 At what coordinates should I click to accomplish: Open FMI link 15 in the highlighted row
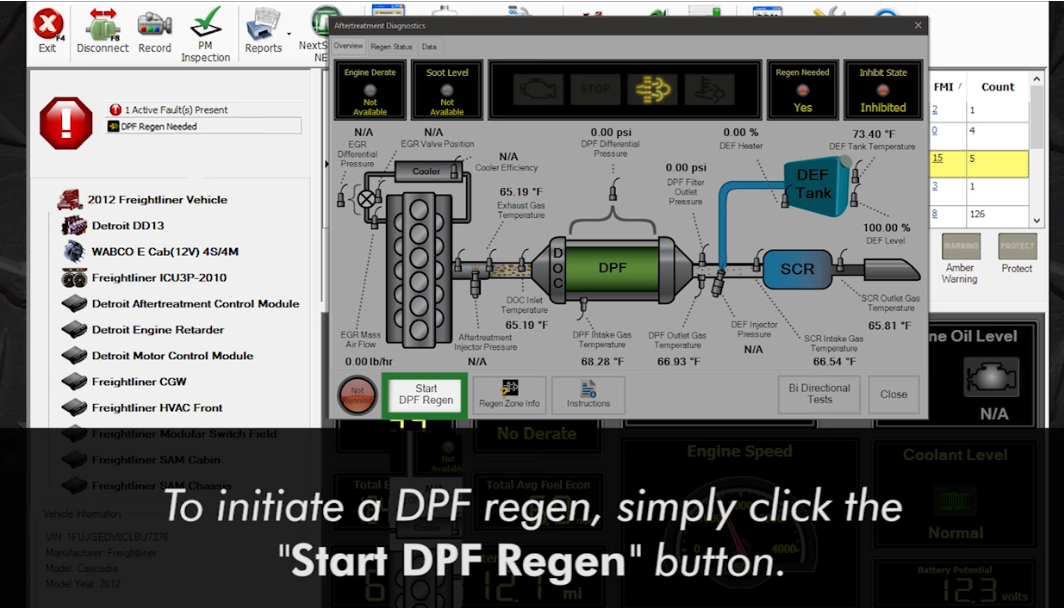point(937,158)
